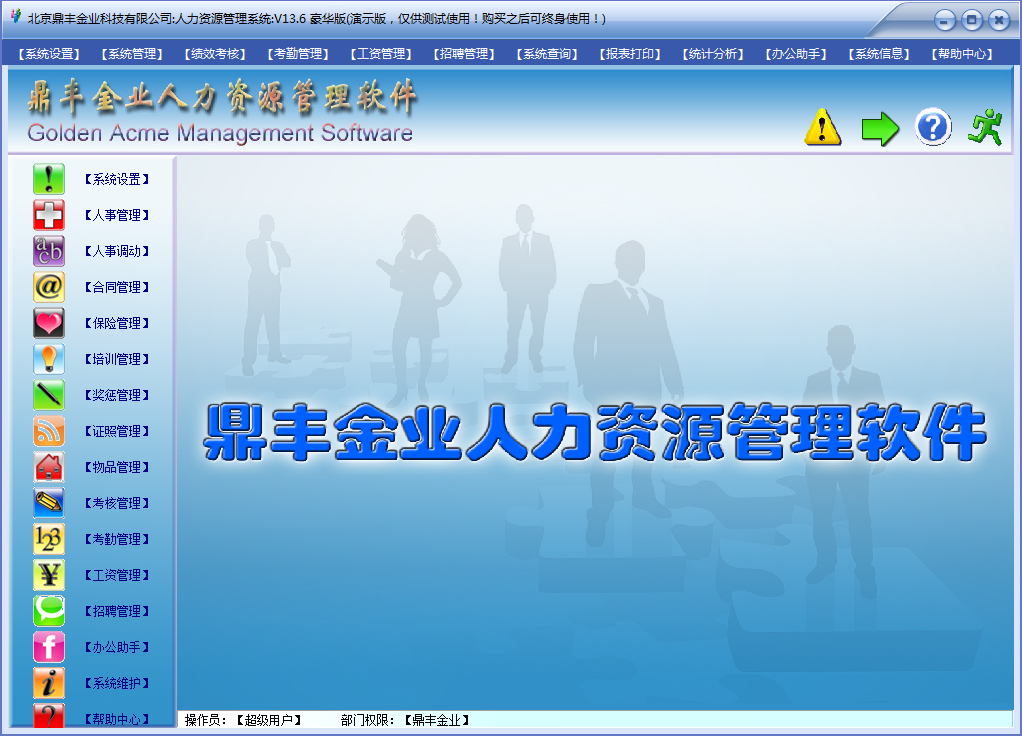Select 【物品管理】 in the sidebar
1022x736 pixels.
coord(117,467)
